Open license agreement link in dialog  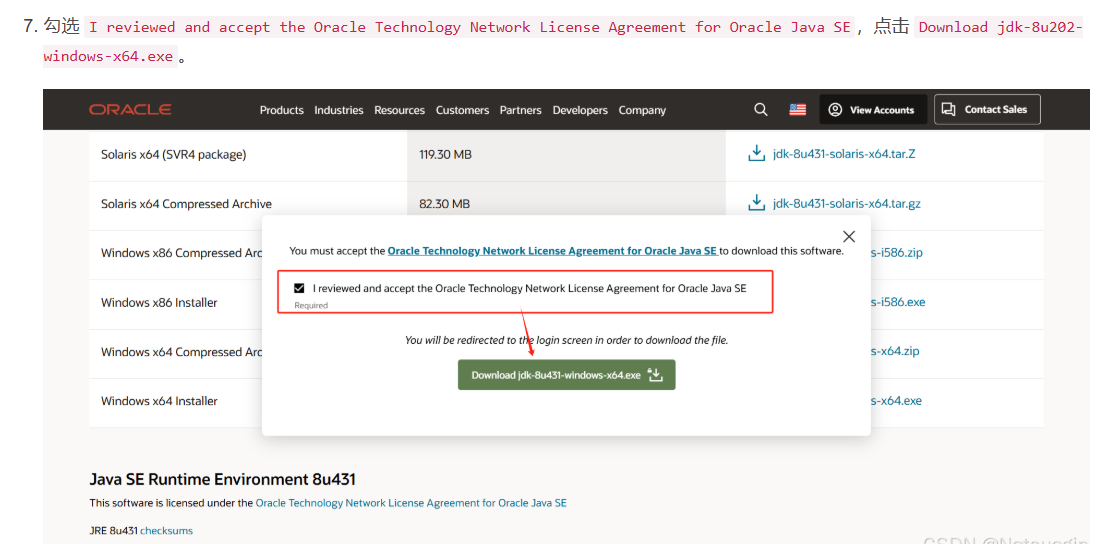[x=553, y=251]
